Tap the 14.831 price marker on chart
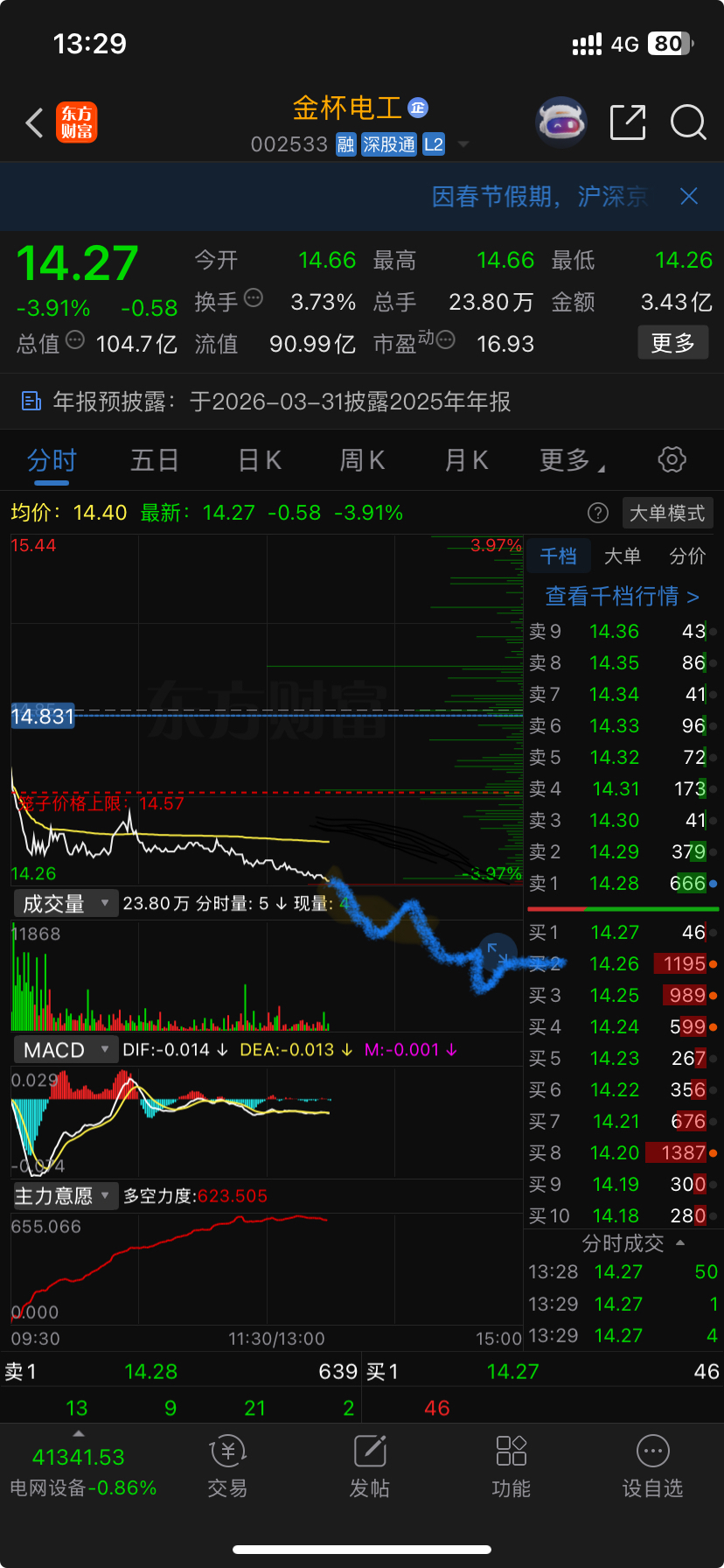This screenshot has width=724, height=1568. [x=42, y=717]
